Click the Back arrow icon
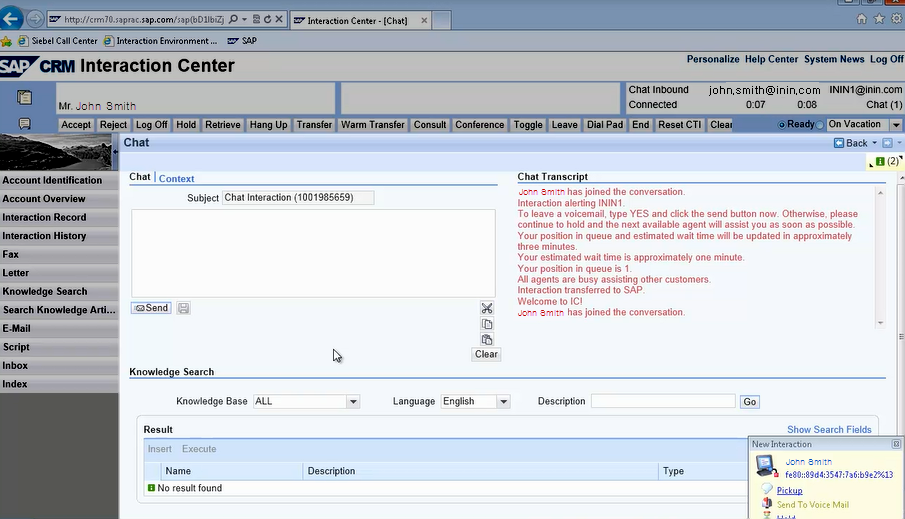905x519 pixels. click(x=839, y=143)
